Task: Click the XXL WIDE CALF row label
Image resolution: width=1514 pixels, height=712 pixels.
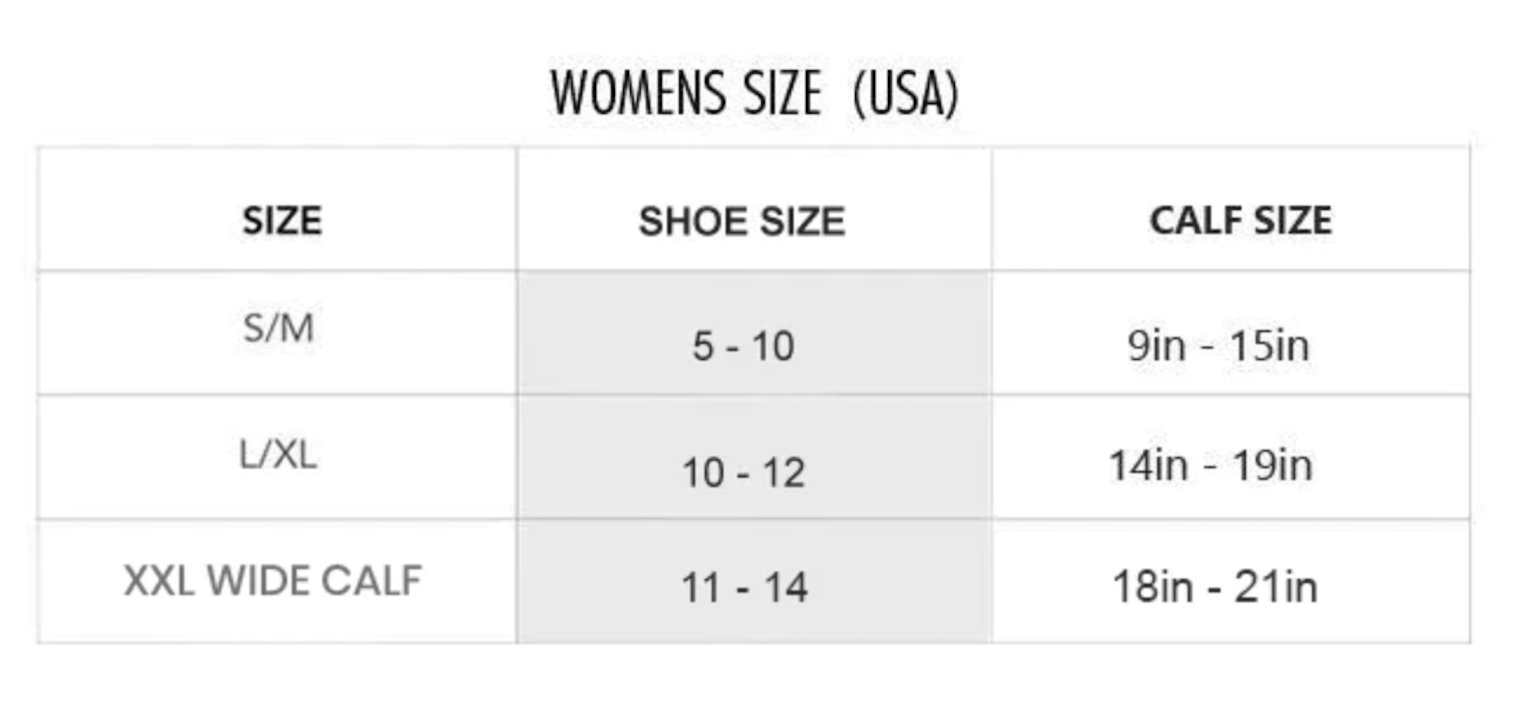Action: click(273, 581)
